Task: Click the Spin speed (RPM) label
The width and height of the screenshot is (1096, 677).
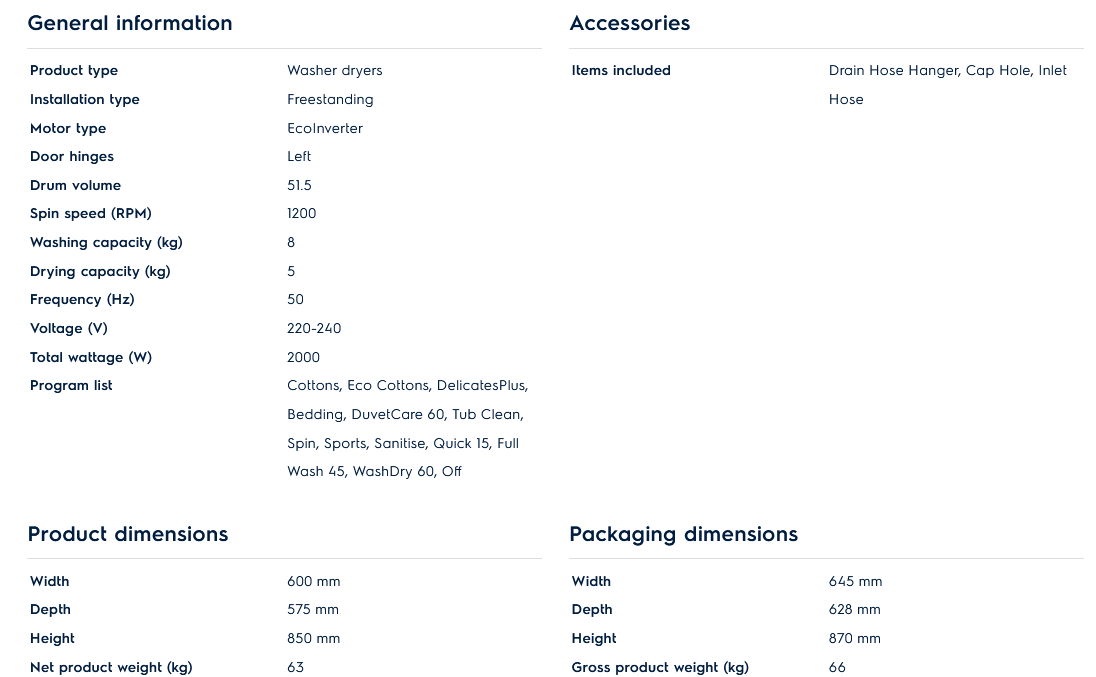Action: [x=91, y=213]
